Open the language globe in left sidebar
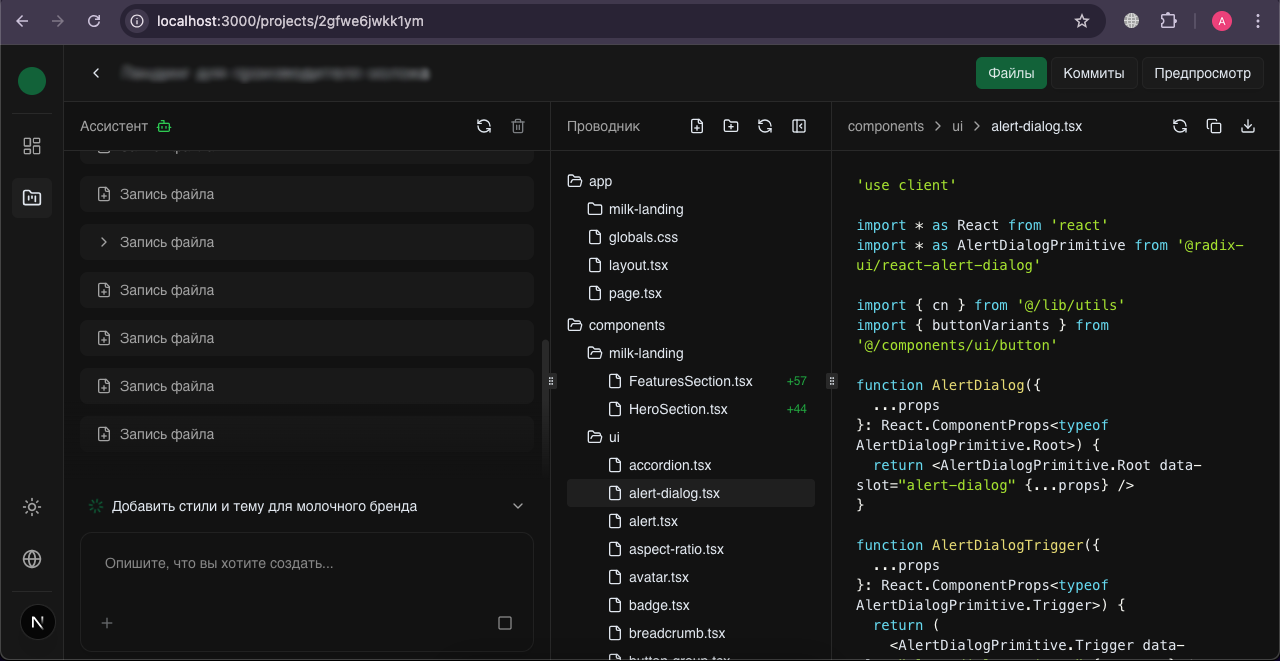Viewport: 1280px width, 661px height. click(32, 559)
